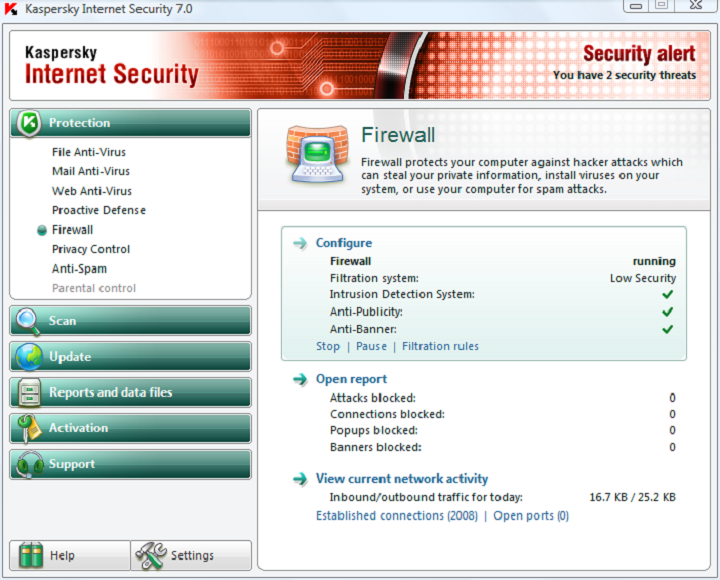720x580 pixels.
Task: Click the 'Attacks blocked:' label
Action: click(x=372, y=398)
